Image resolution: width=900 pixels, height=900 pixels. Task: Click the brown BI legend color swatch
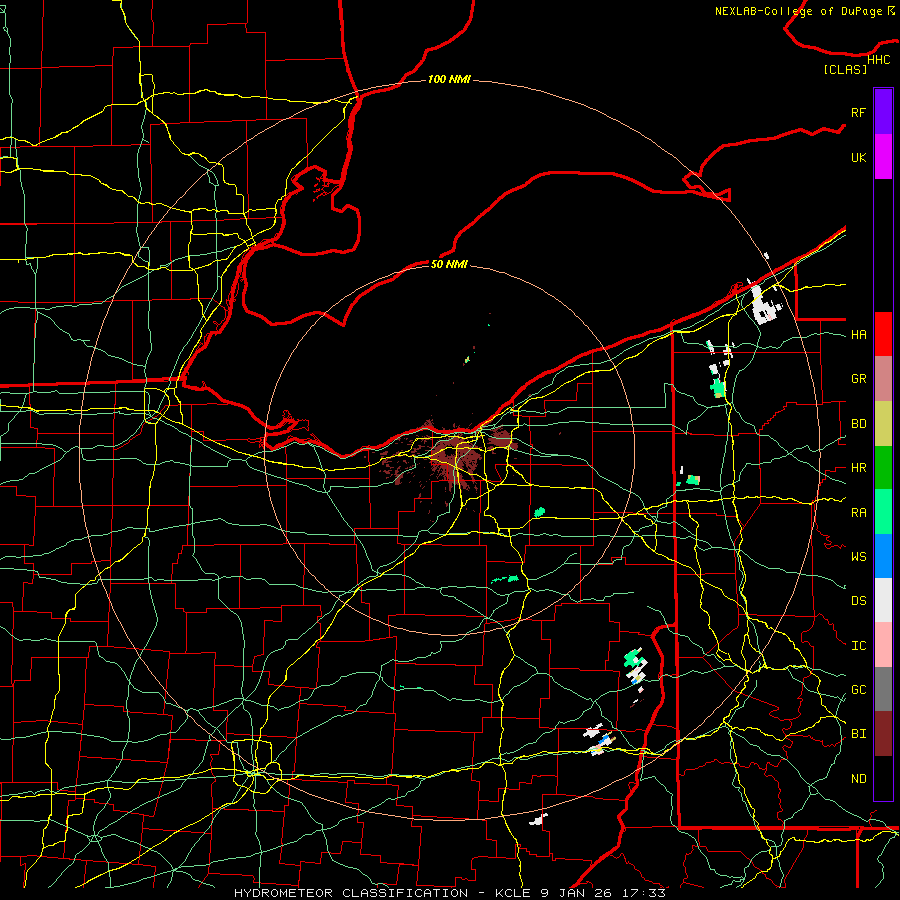883,734
